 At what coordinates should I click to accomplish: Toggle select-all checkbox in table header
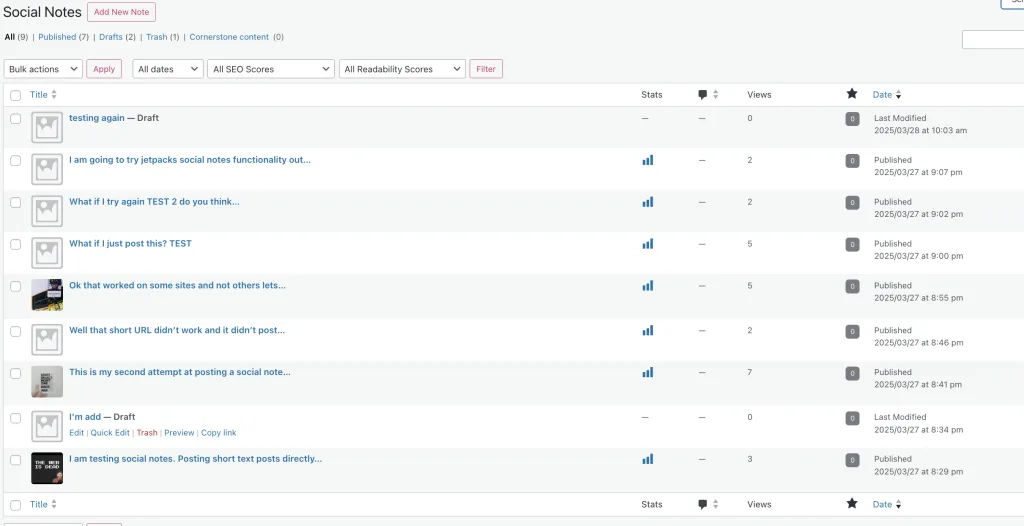(16, 95)
